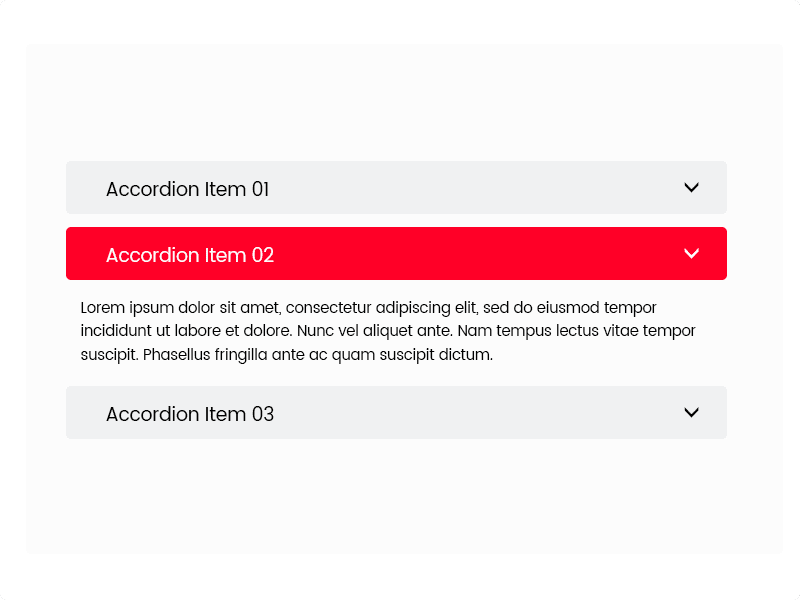The width and height of the screenshot is (800, 600).
Task: Click the "Accordion Item 02" title text
Action: 190,255
